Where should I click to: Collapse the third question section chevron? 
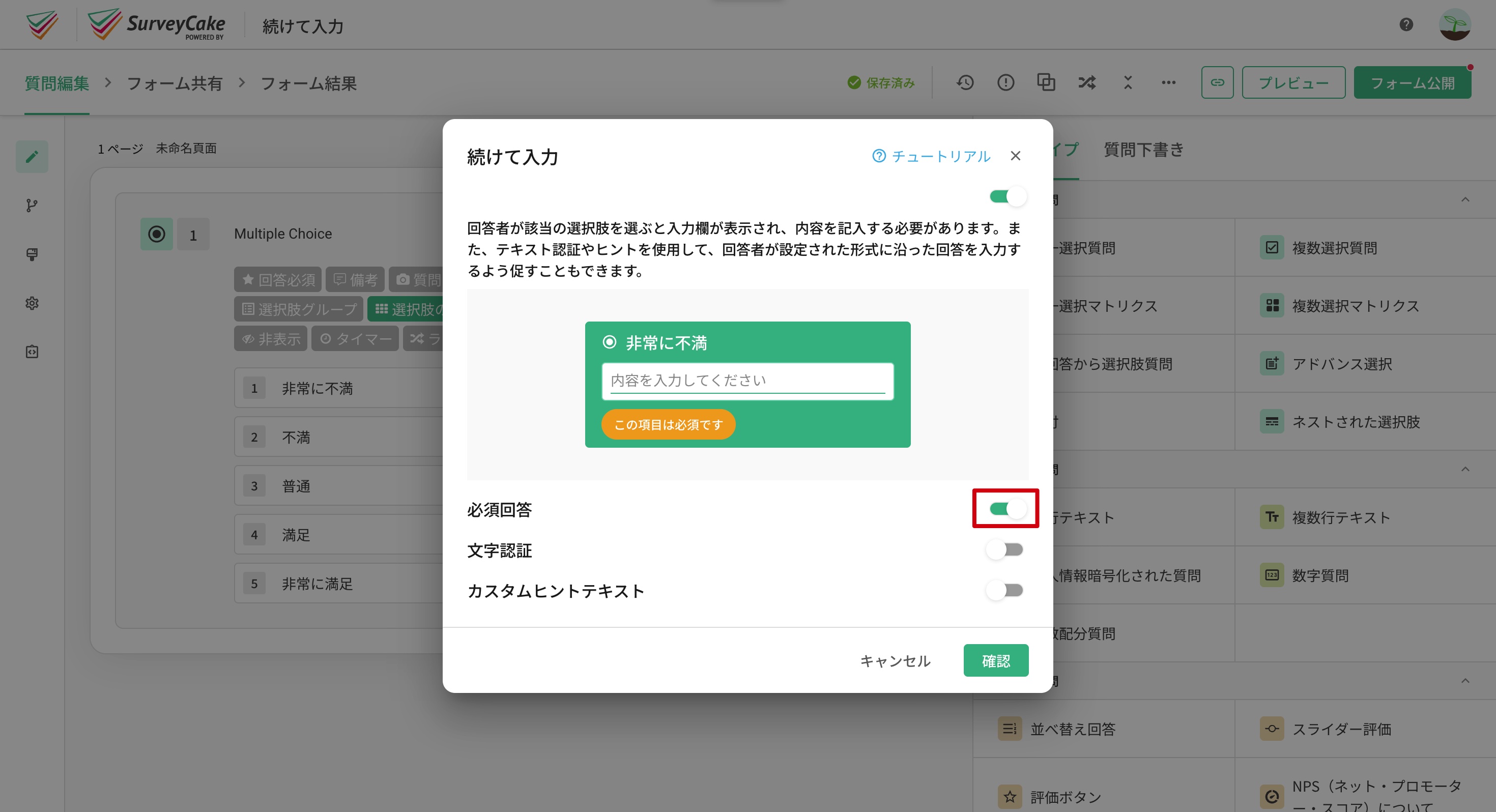click(1464, 680)
